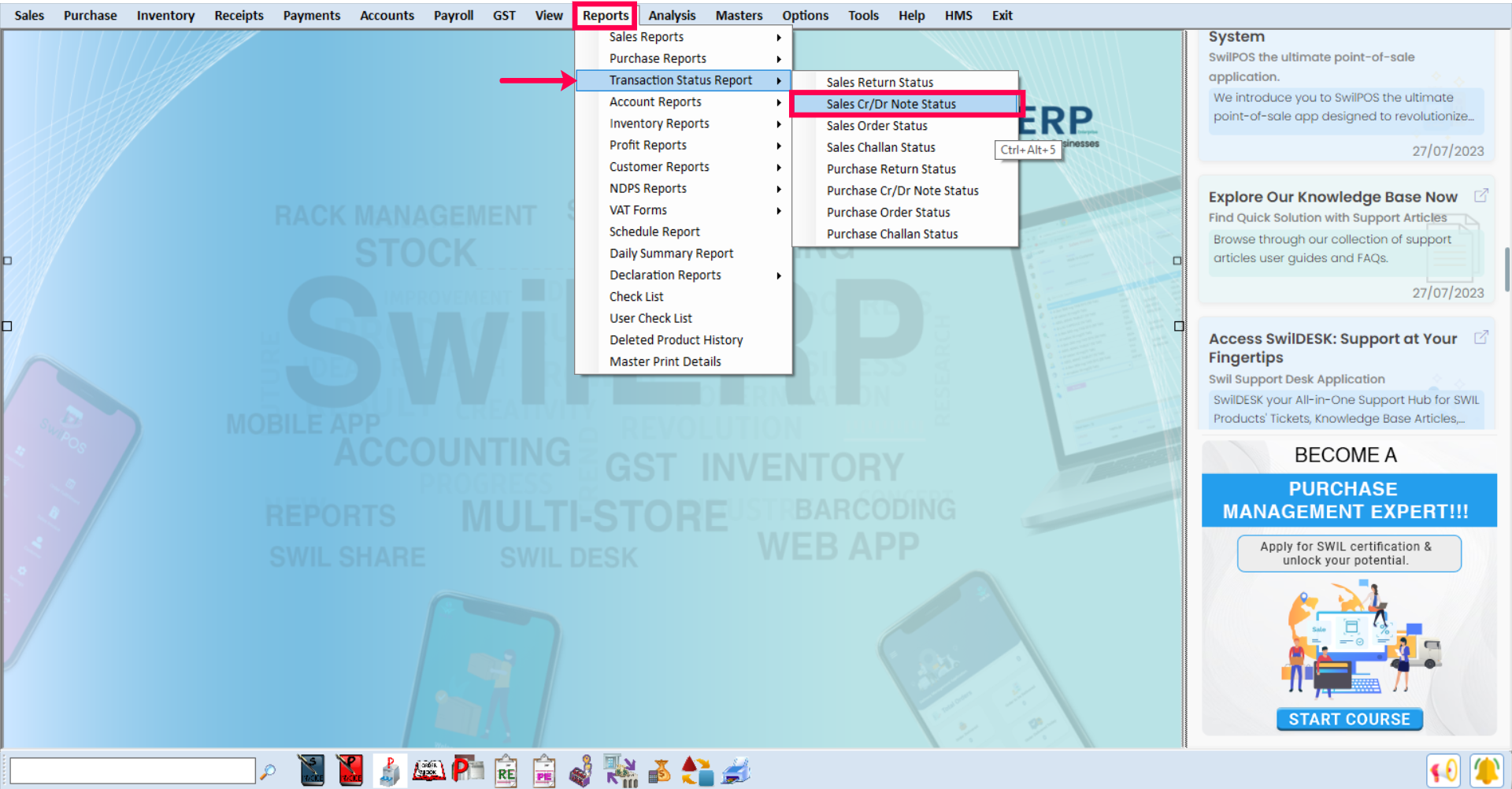
Task: Click the purple storekeeper with crates icon
Action: pyautogui.click(x=581, y=771)
